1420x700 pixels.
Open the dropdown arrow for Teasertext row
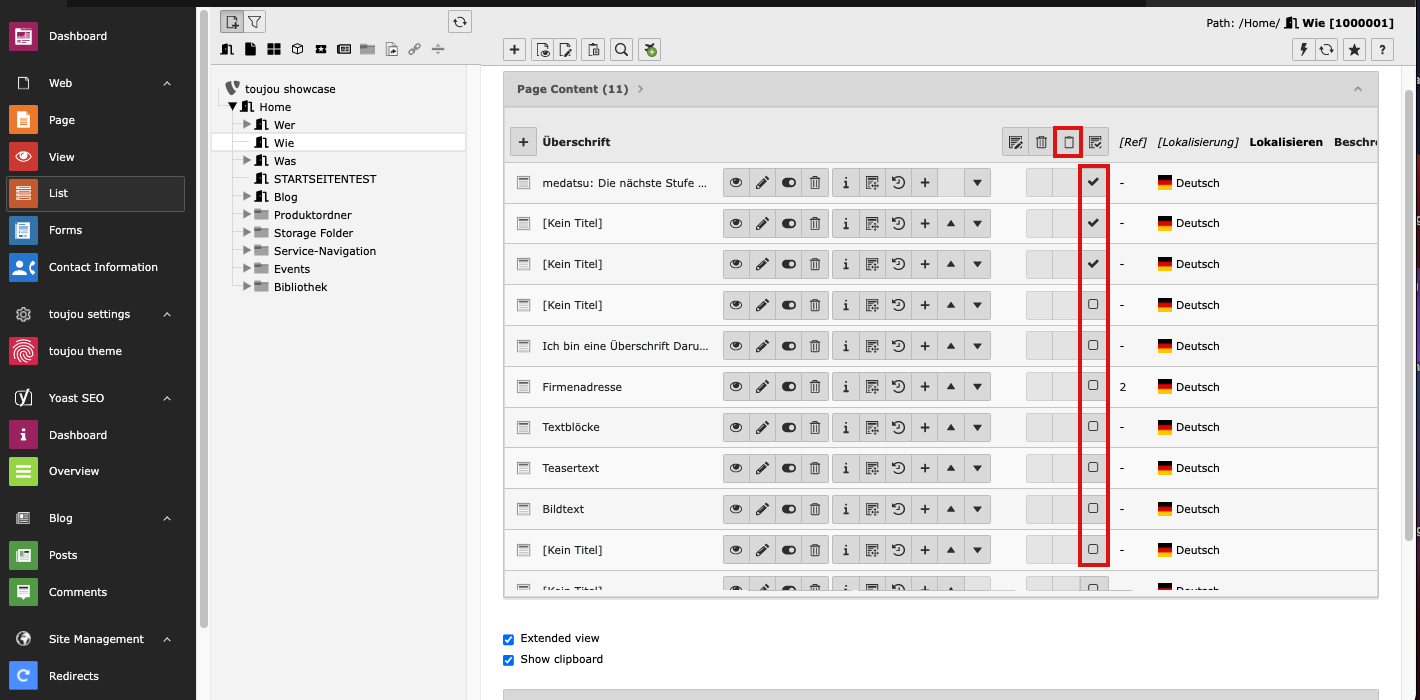click(x=977, y=468)
